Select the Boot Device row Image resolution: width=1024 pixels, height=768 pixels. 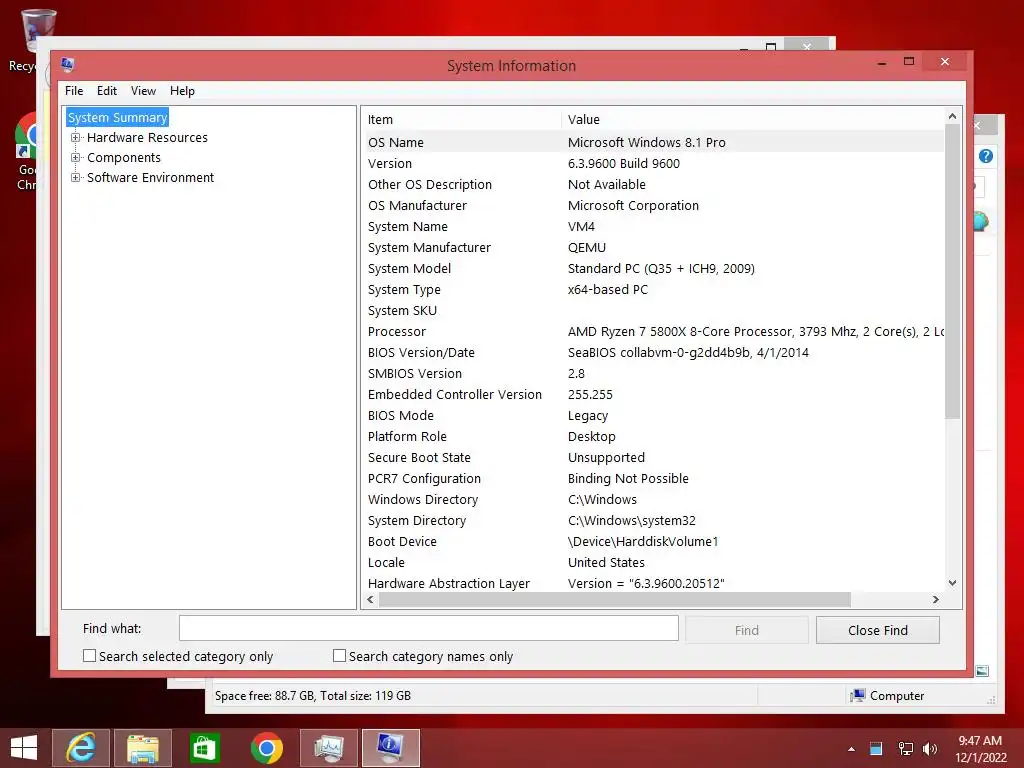point(653,541)
